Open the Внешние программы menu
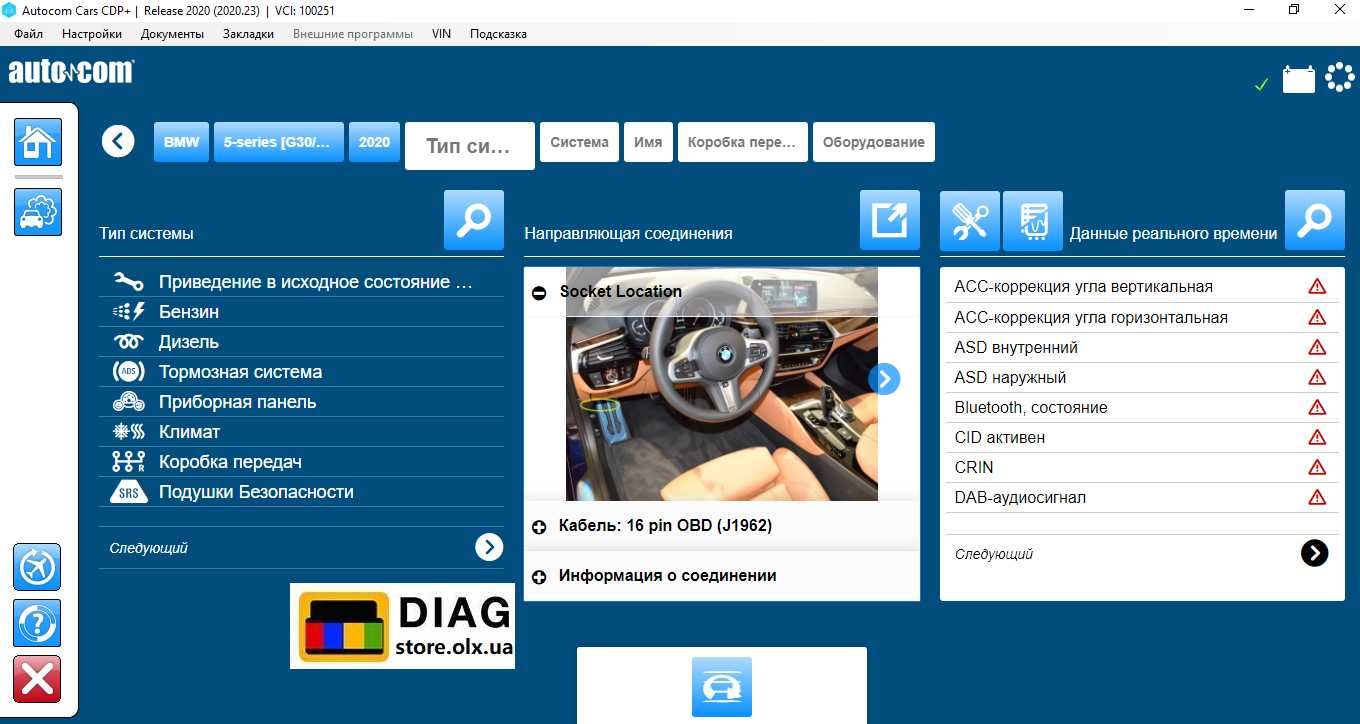This screenshot has width=1360, height=724. [x=353, y=34]
